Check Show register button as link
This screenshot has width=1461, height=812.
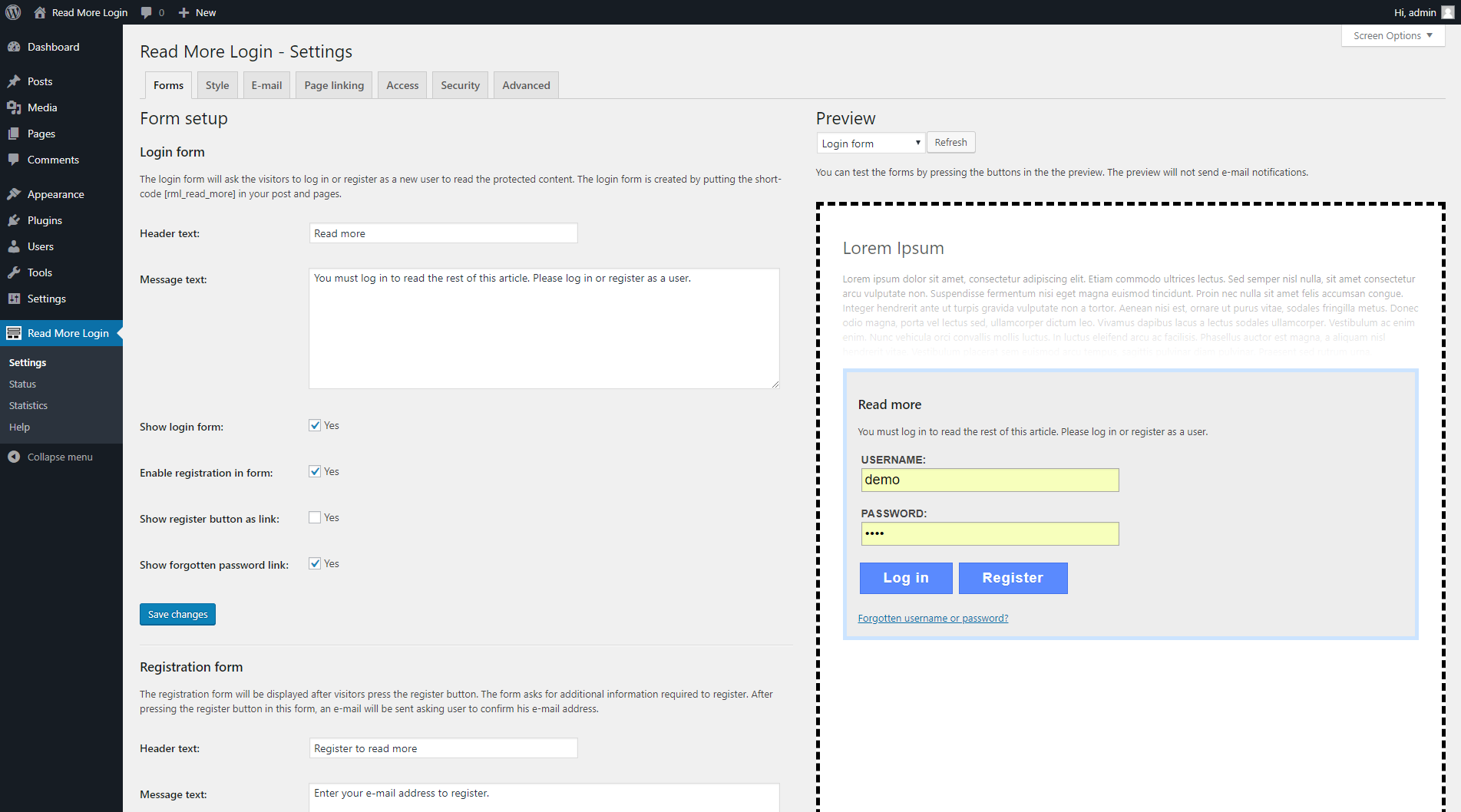click(x=315, y=517)
